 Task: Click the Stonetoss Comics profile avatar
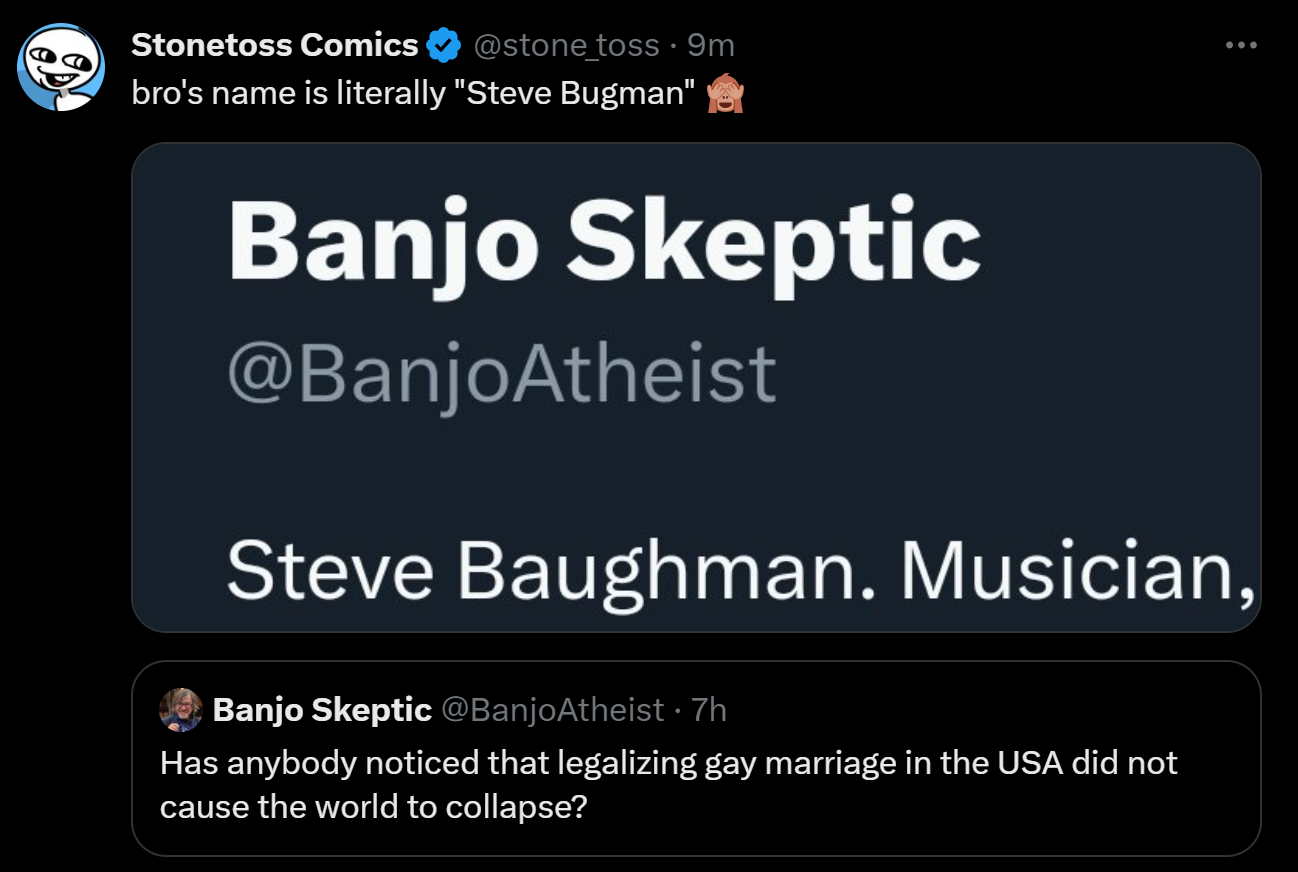(62, 67)
